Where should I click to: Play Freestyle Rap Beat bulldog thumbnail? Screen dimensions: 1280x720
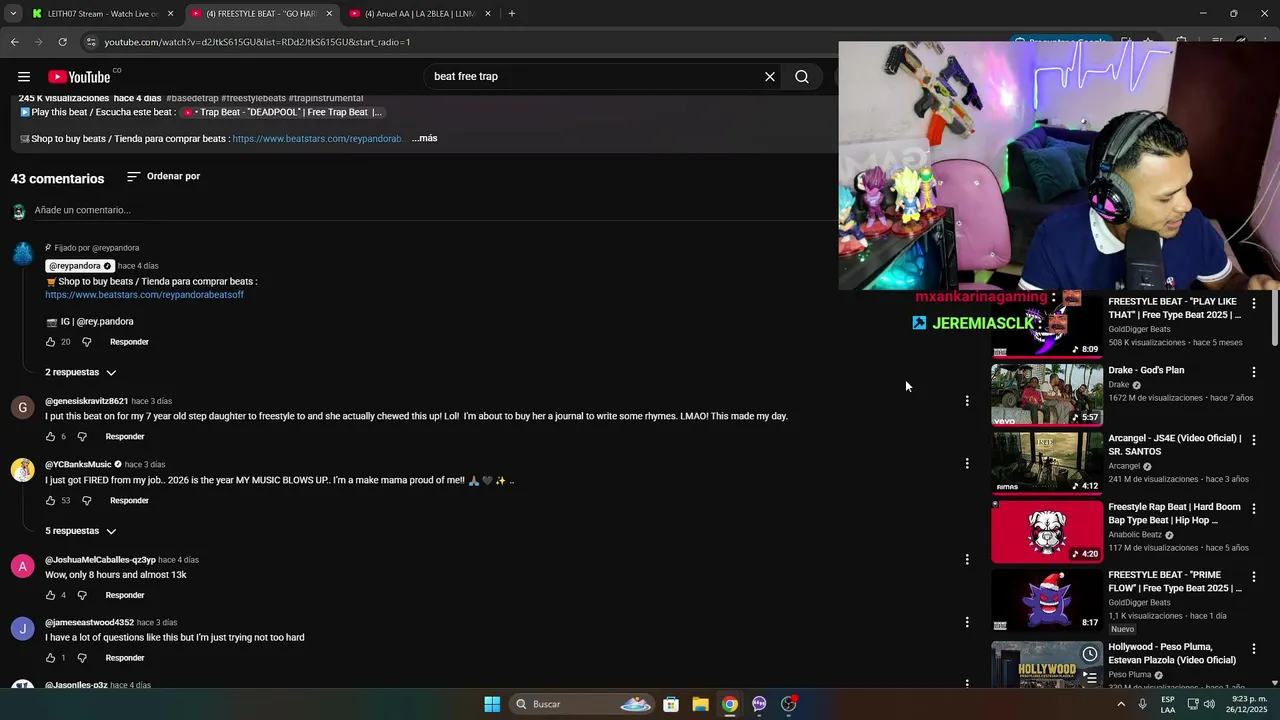(1047, 531)
